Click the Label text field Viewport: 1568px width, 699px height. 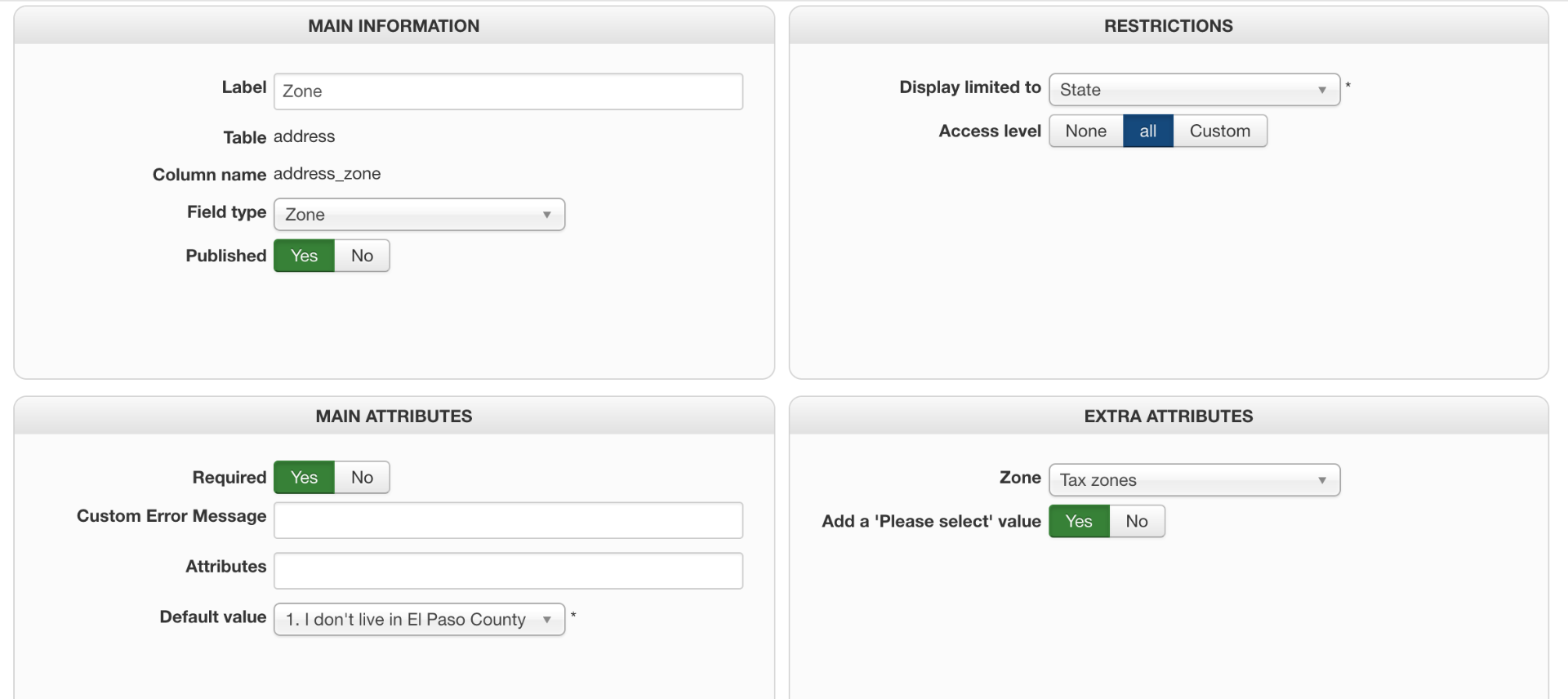point(508,91)
